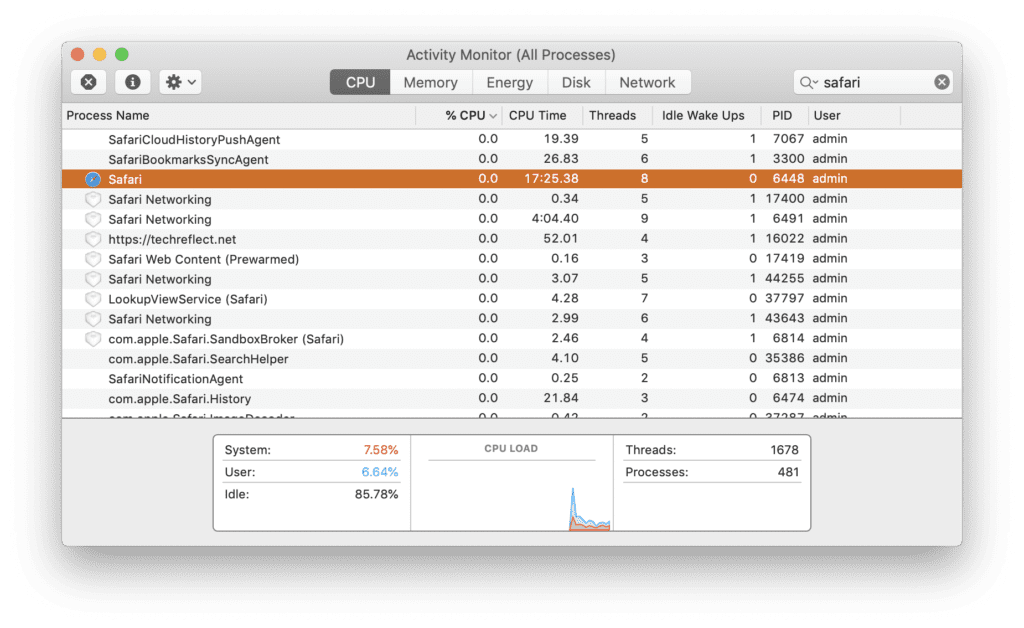
Task: Switch to the CPU tab
Action: tap(360, 82)
